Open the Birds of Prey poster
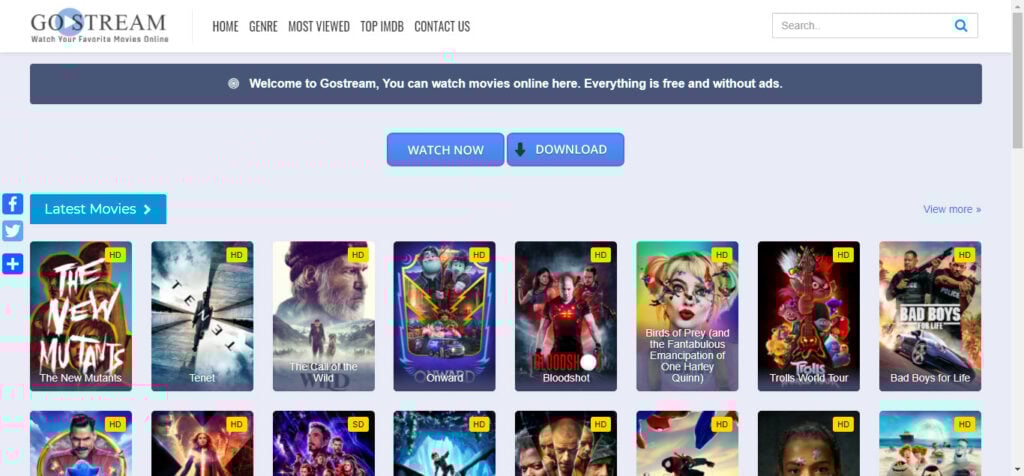Image resolution: width=1024 pixels, height=476 pixels. 688,316
